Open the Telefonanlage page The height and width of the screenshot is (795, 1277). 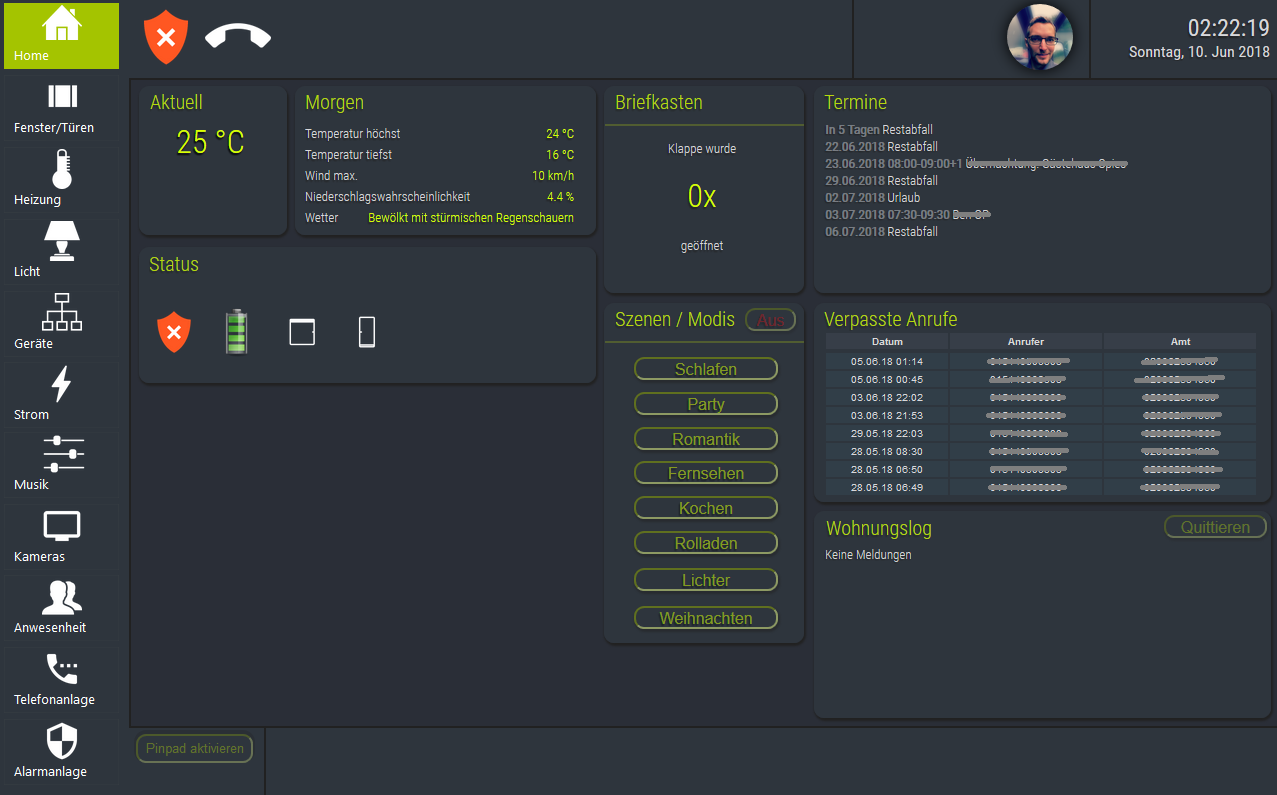(x=61, y=680)
